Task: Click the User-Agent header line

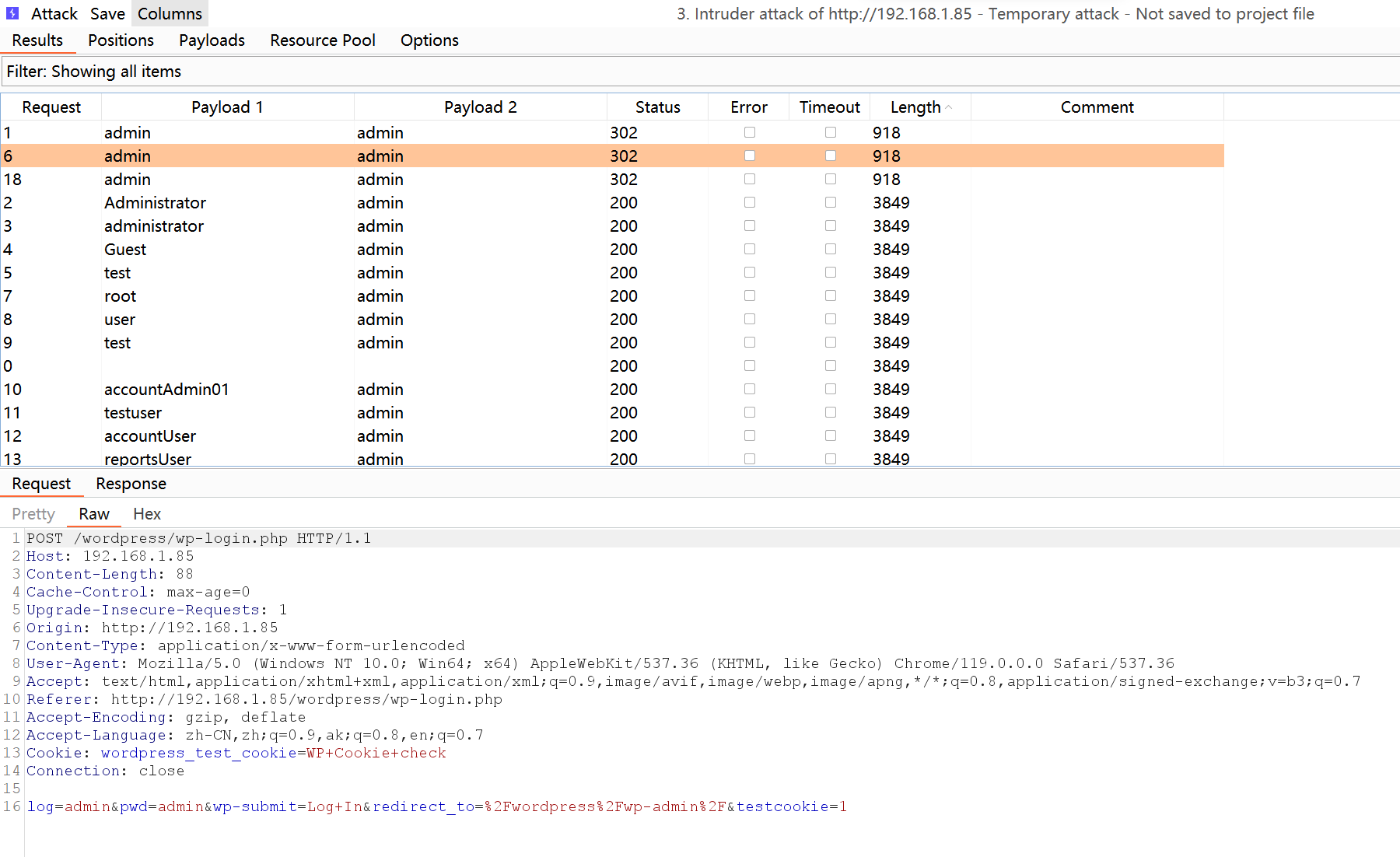Action: click(x=600, y=663)
